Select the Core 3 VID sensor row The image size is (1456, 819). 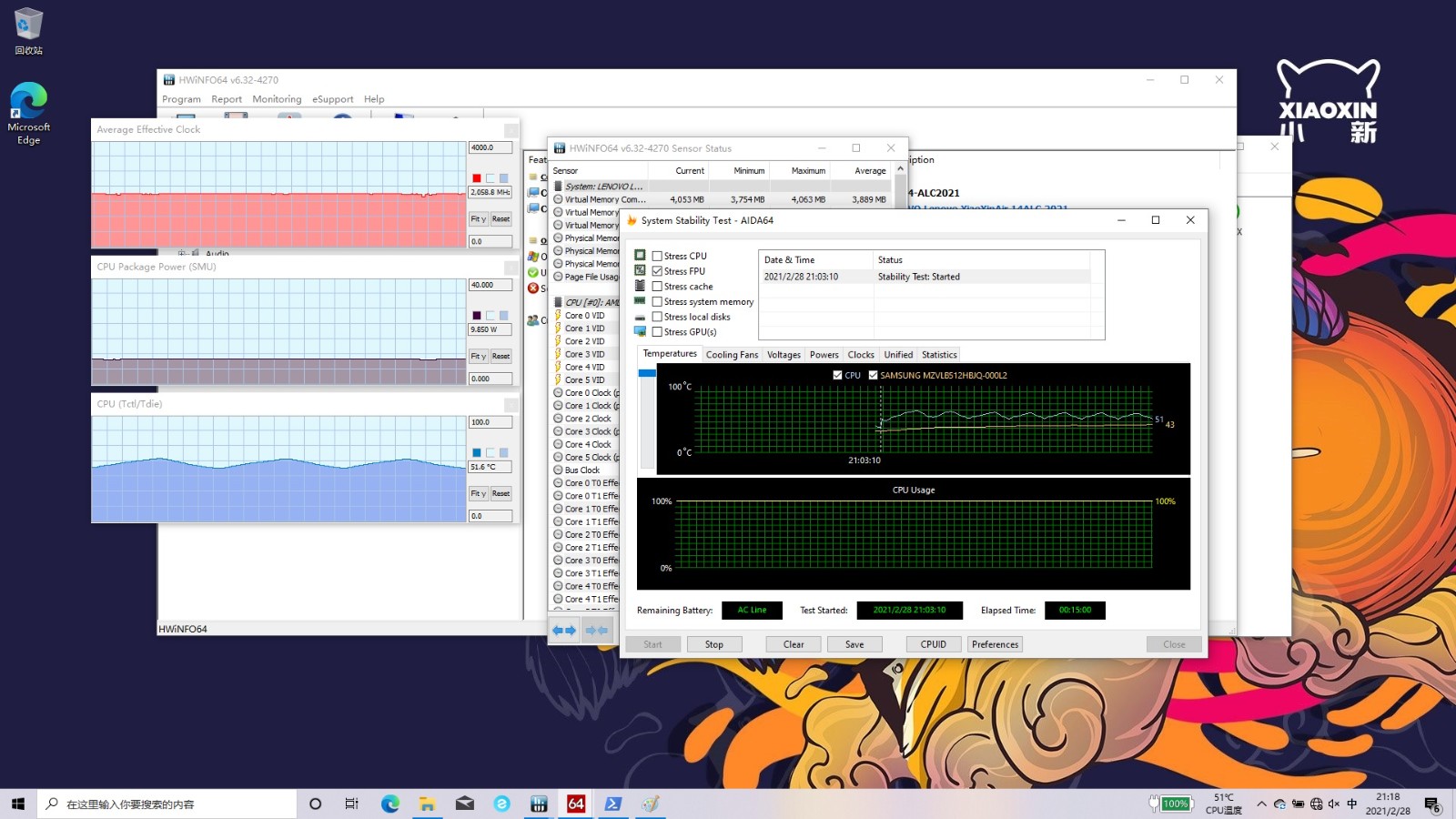[x=586, y=355]
